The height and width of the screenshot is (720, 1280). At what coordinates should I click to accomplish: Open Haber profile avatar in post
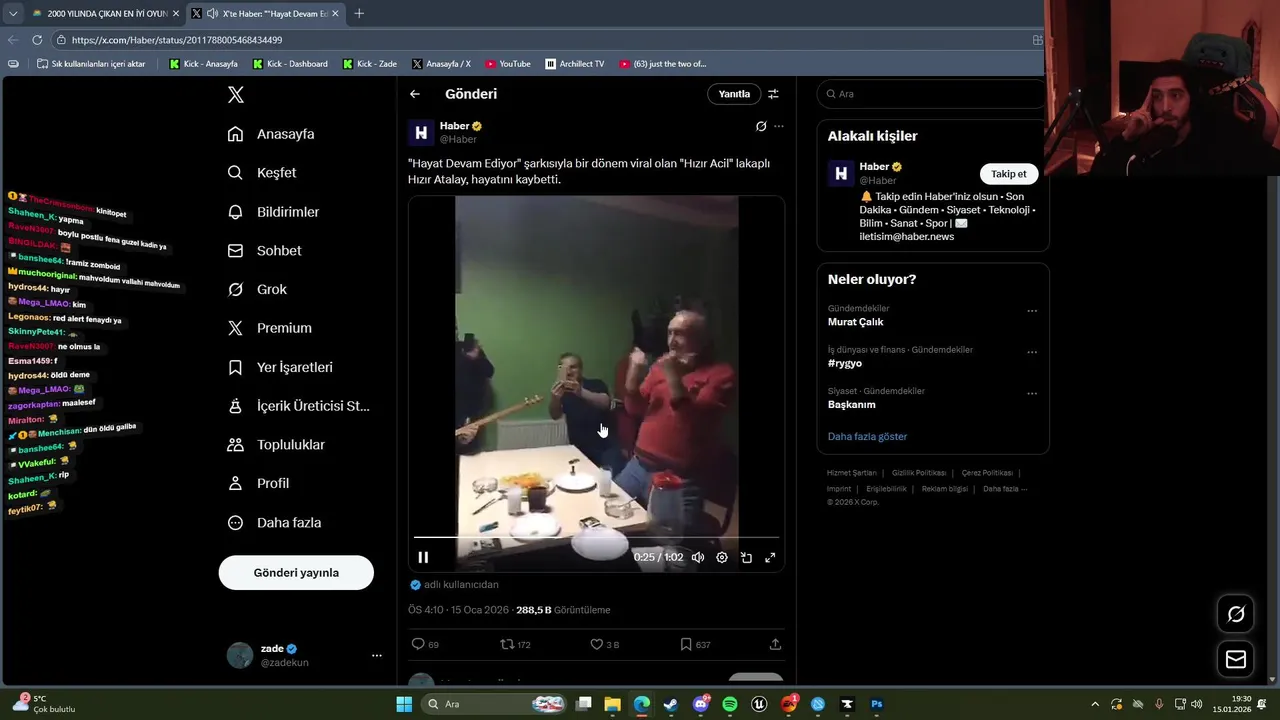pyautogui.click(x=421, y=133)
